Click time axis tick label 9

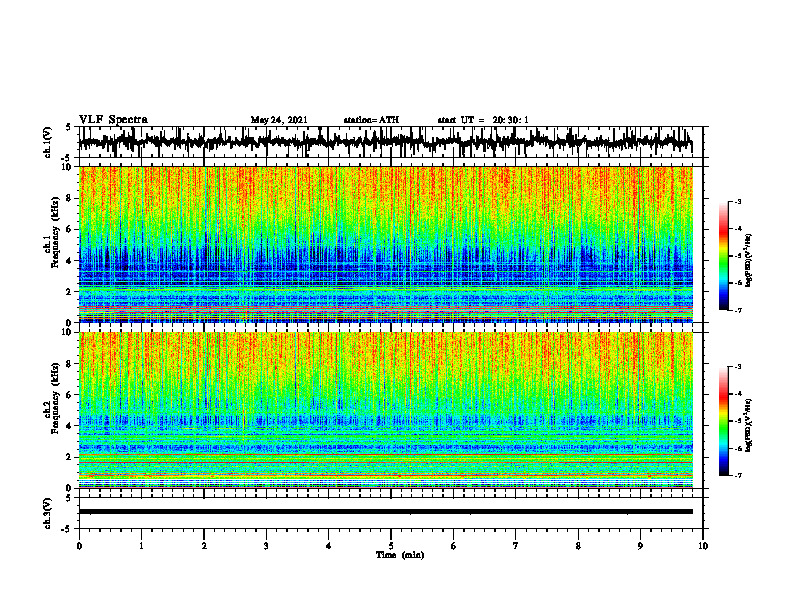(640, 546)
